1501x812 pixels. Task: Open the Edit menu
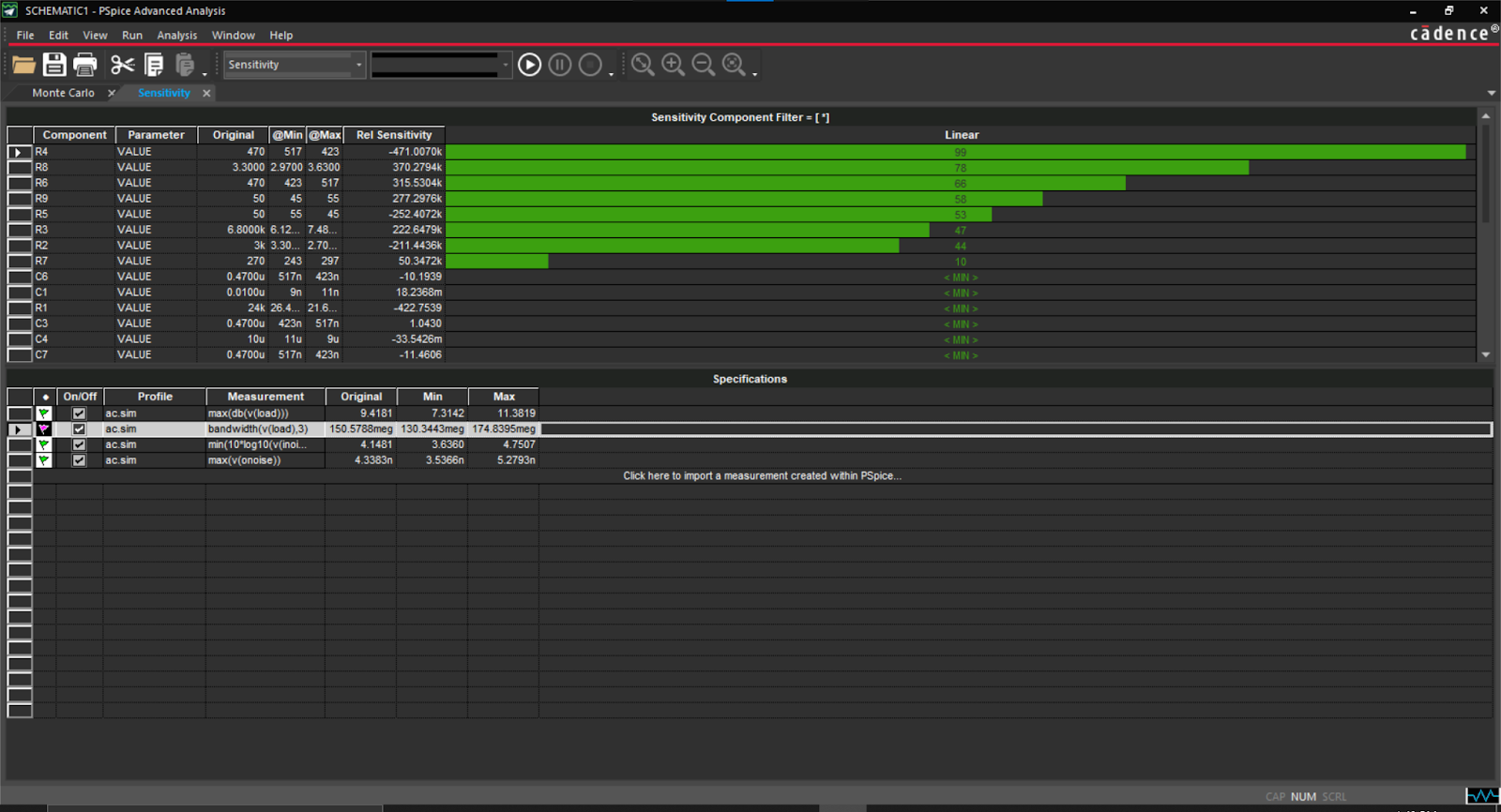tap(58, 36)
